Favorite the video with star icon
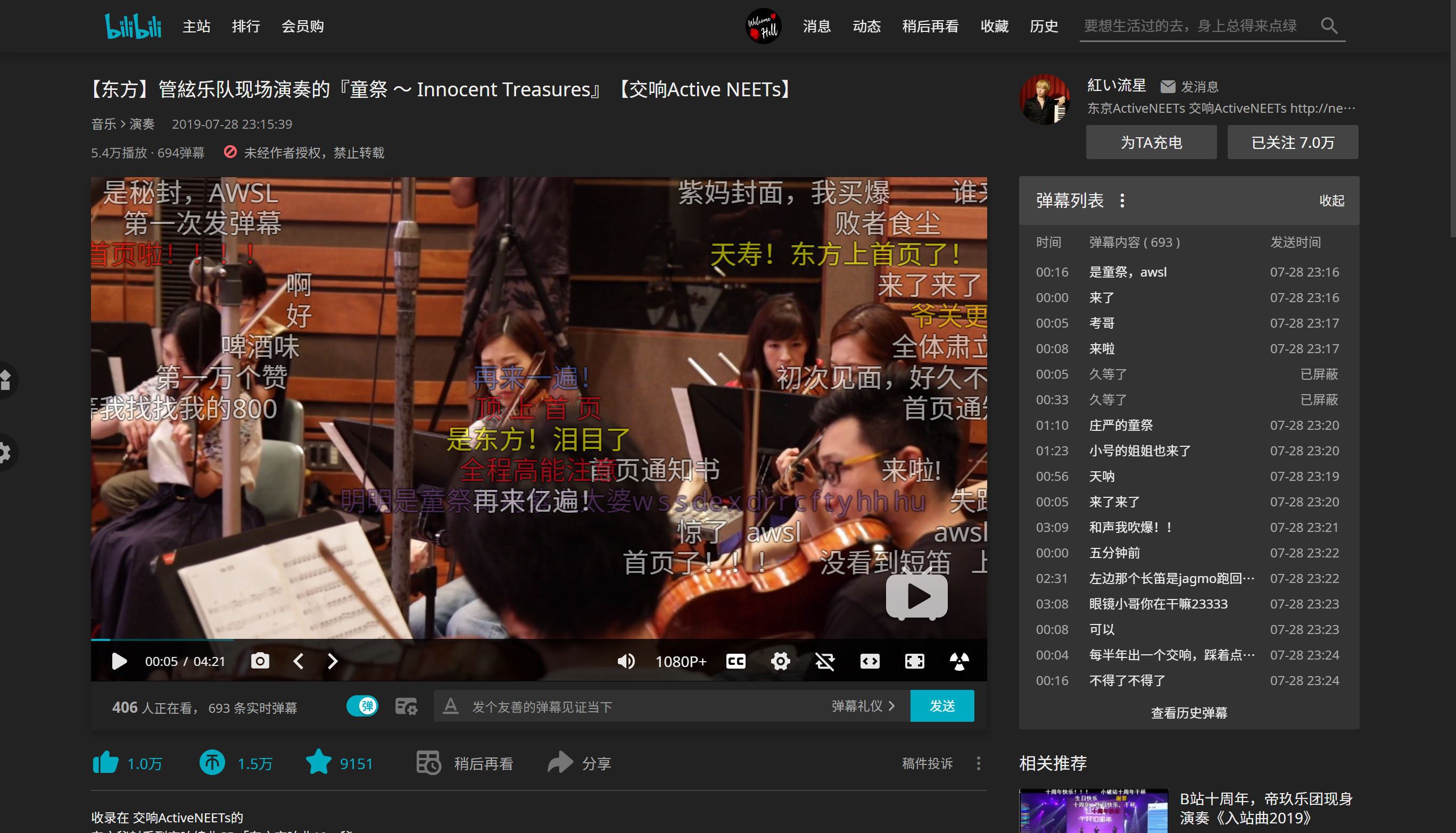Screen dimensions: 1456x833 point(318,763)
